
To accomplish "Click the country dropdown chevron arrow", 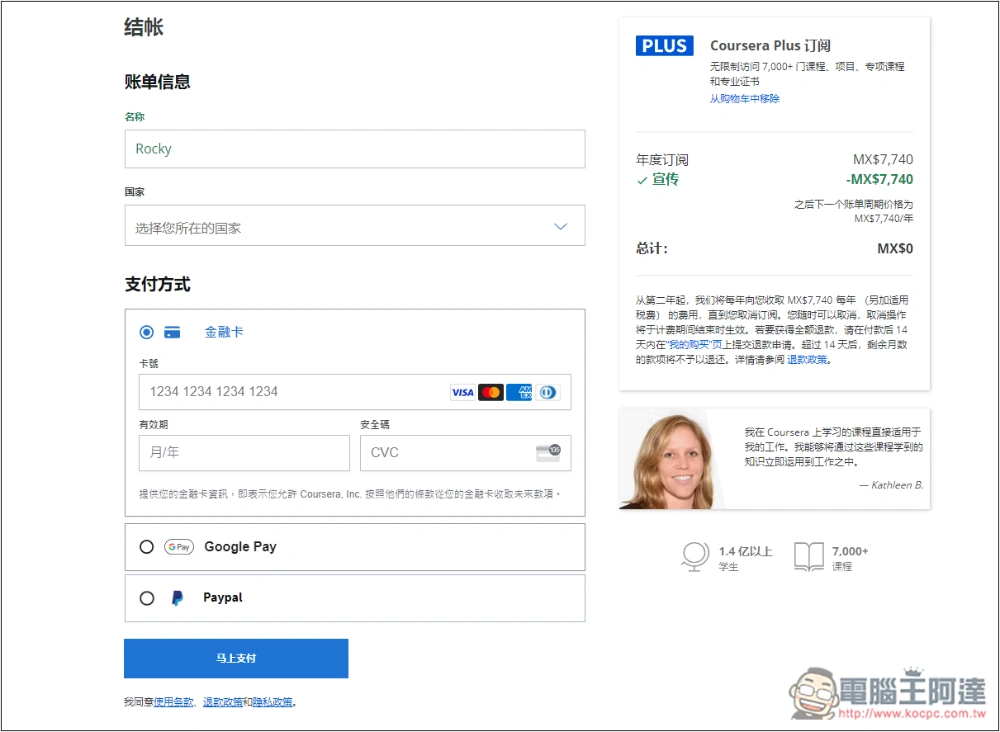I will pyautogui.click(x=561, y=226).
